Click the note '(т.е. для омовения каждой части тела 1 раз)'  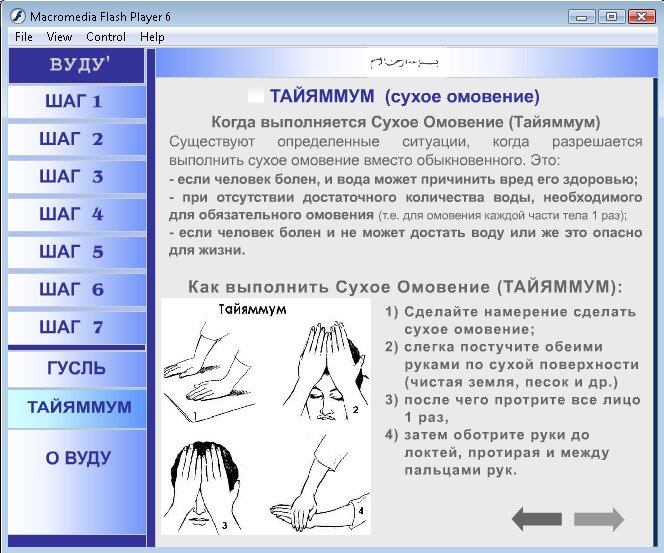[503, 216]
